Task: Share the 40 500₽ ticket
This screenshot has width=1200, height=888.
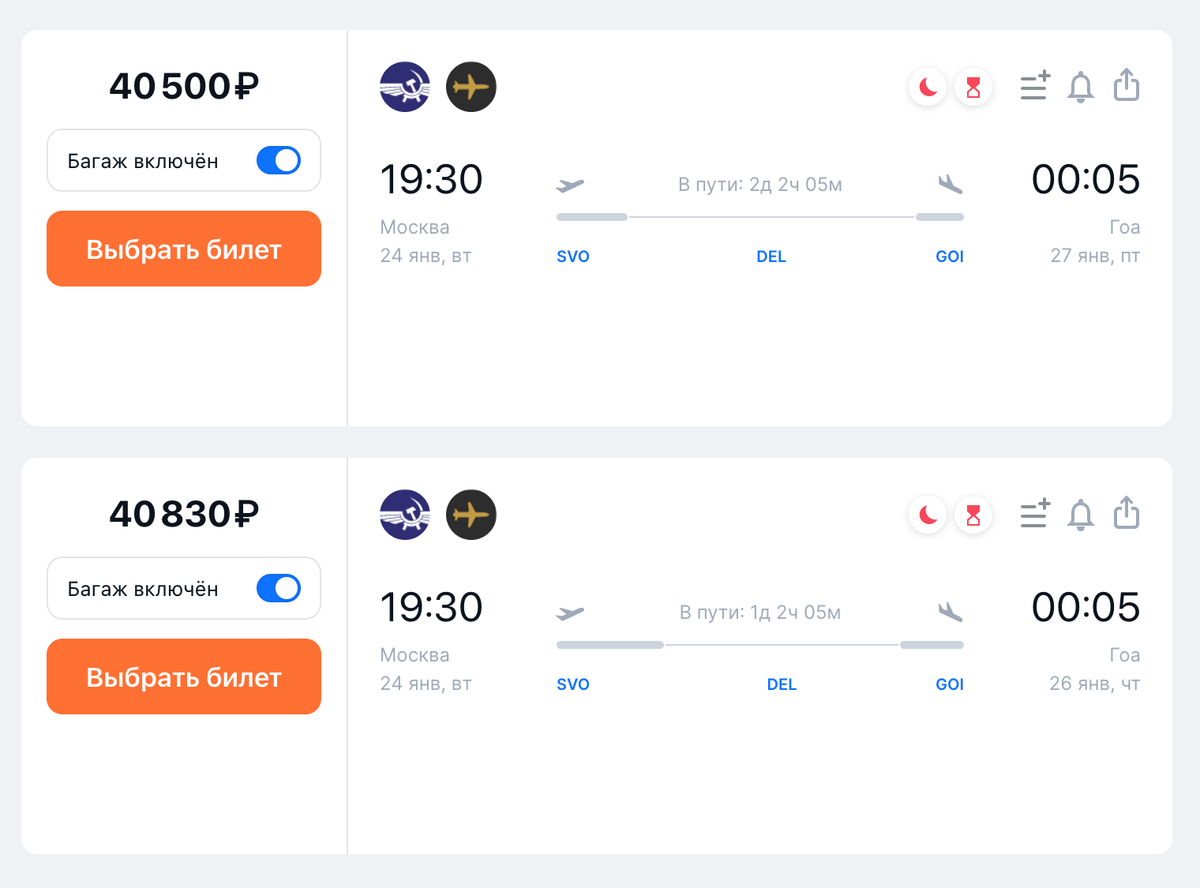Action: click(x=1126, y=85)
